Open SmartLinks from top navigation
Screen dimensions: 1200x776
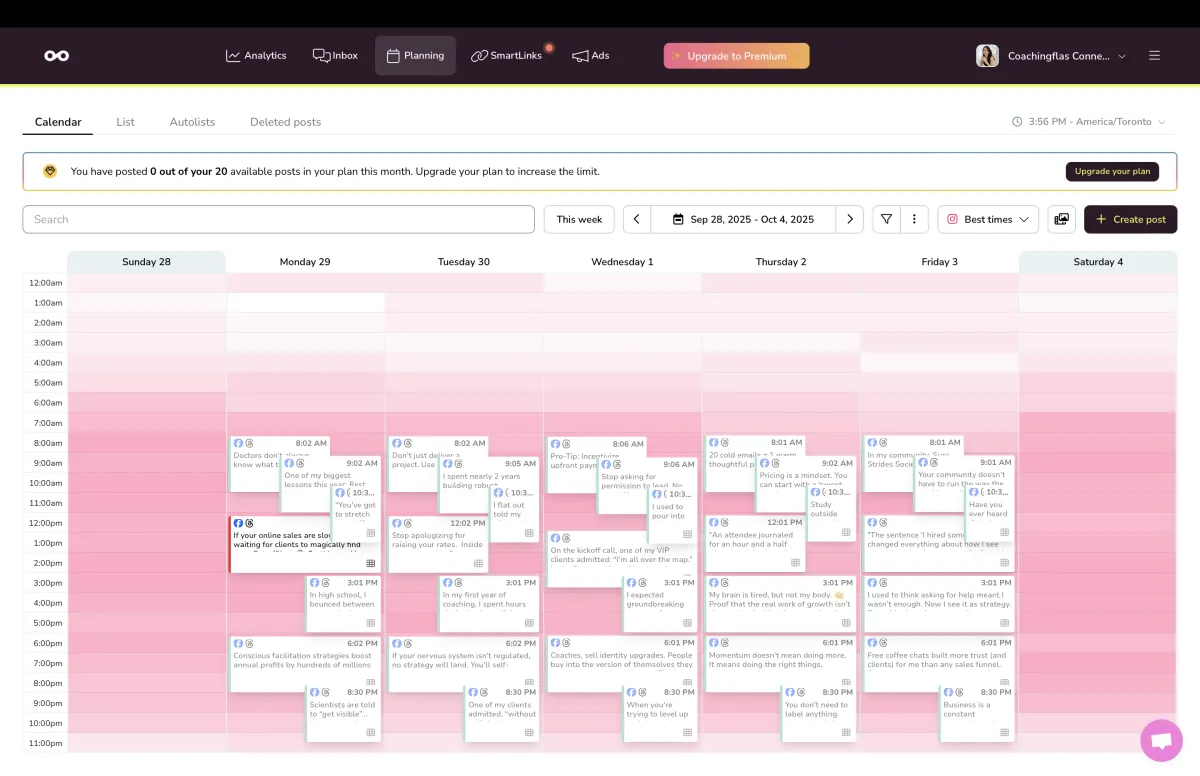(x=507, y=56)
